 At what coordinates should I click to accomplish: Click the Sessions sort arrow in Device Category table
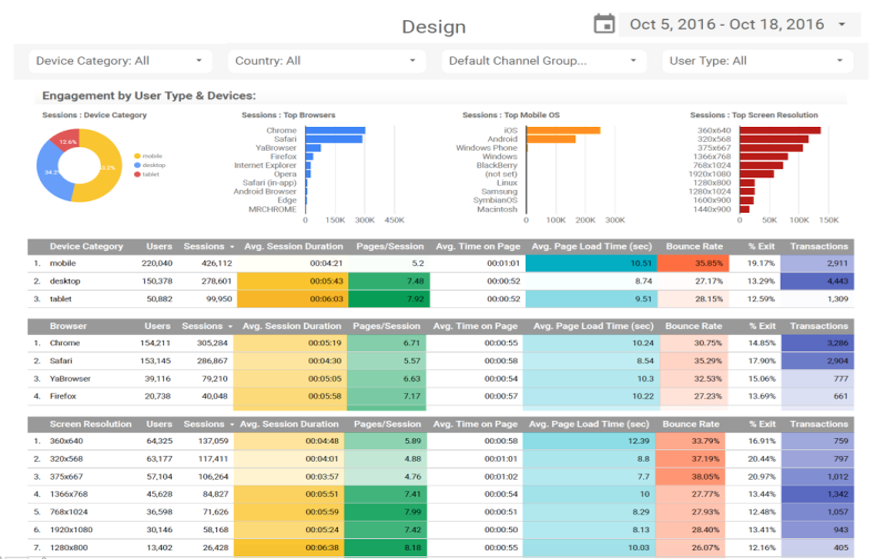click(232, 247)
